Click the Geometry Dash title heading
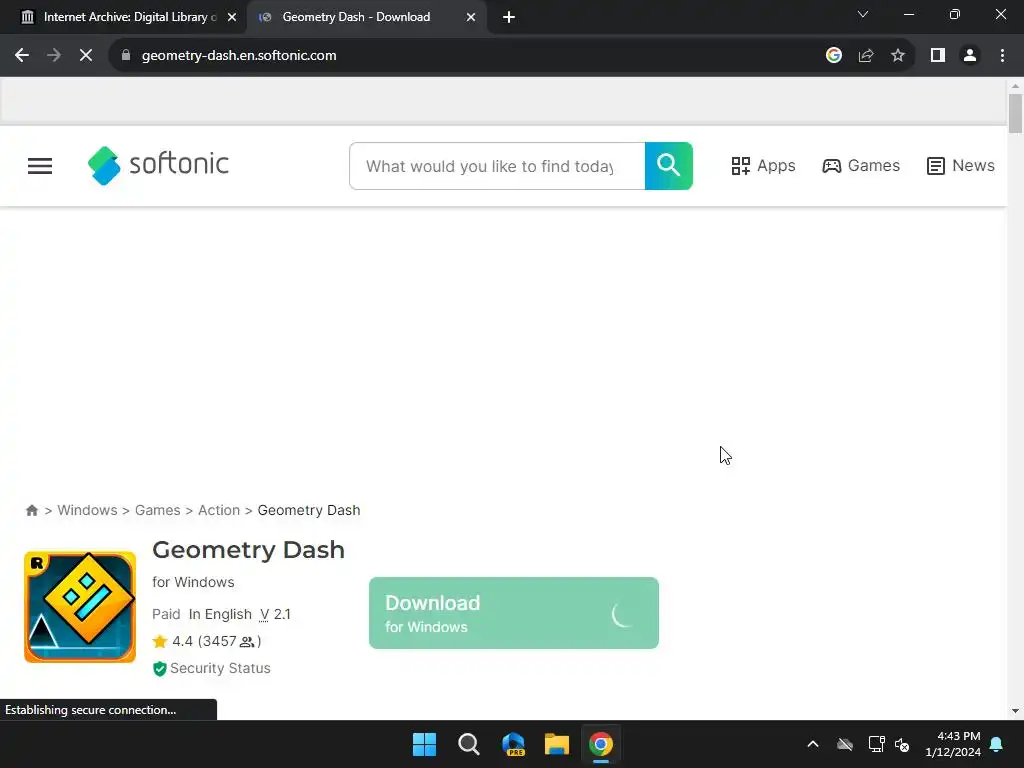The image size is (1024, 768). point(248,550)
